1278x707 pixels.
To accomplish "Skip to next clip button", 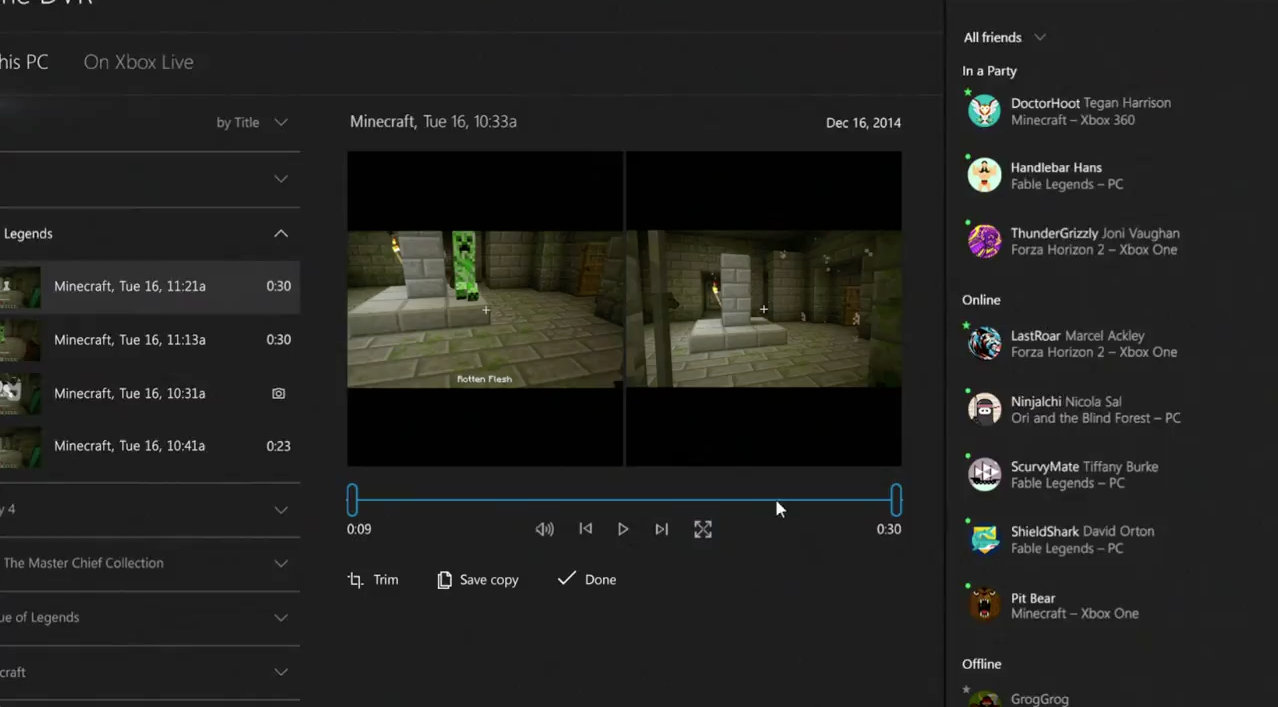I will (661, 529).
